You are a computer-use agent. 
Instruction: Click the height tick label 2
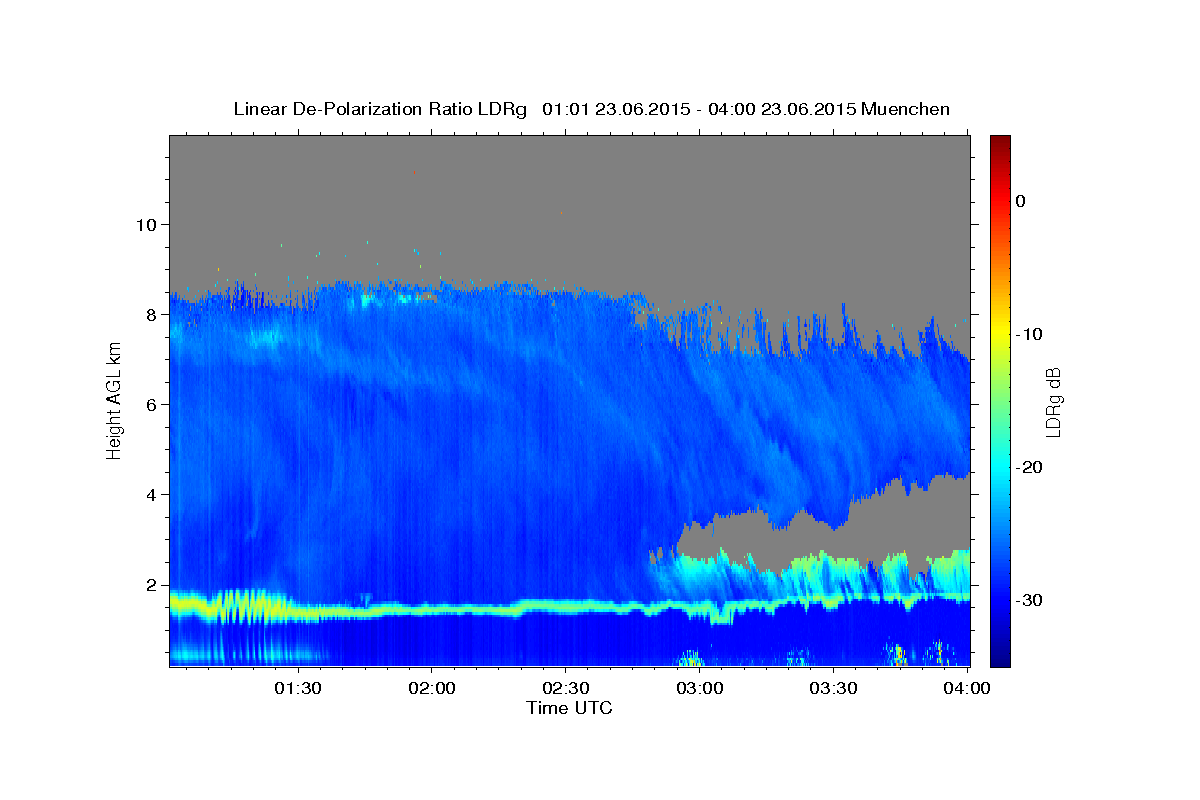150,585
